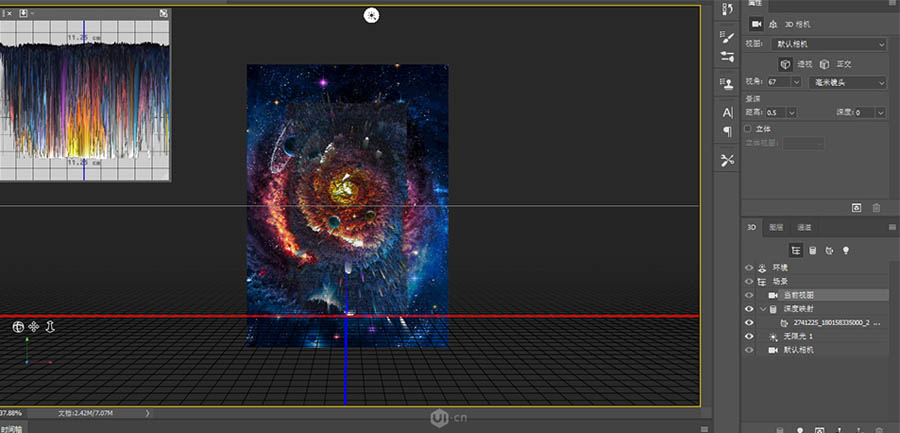Select the 3D camera properties icon

tap(757, 24)
